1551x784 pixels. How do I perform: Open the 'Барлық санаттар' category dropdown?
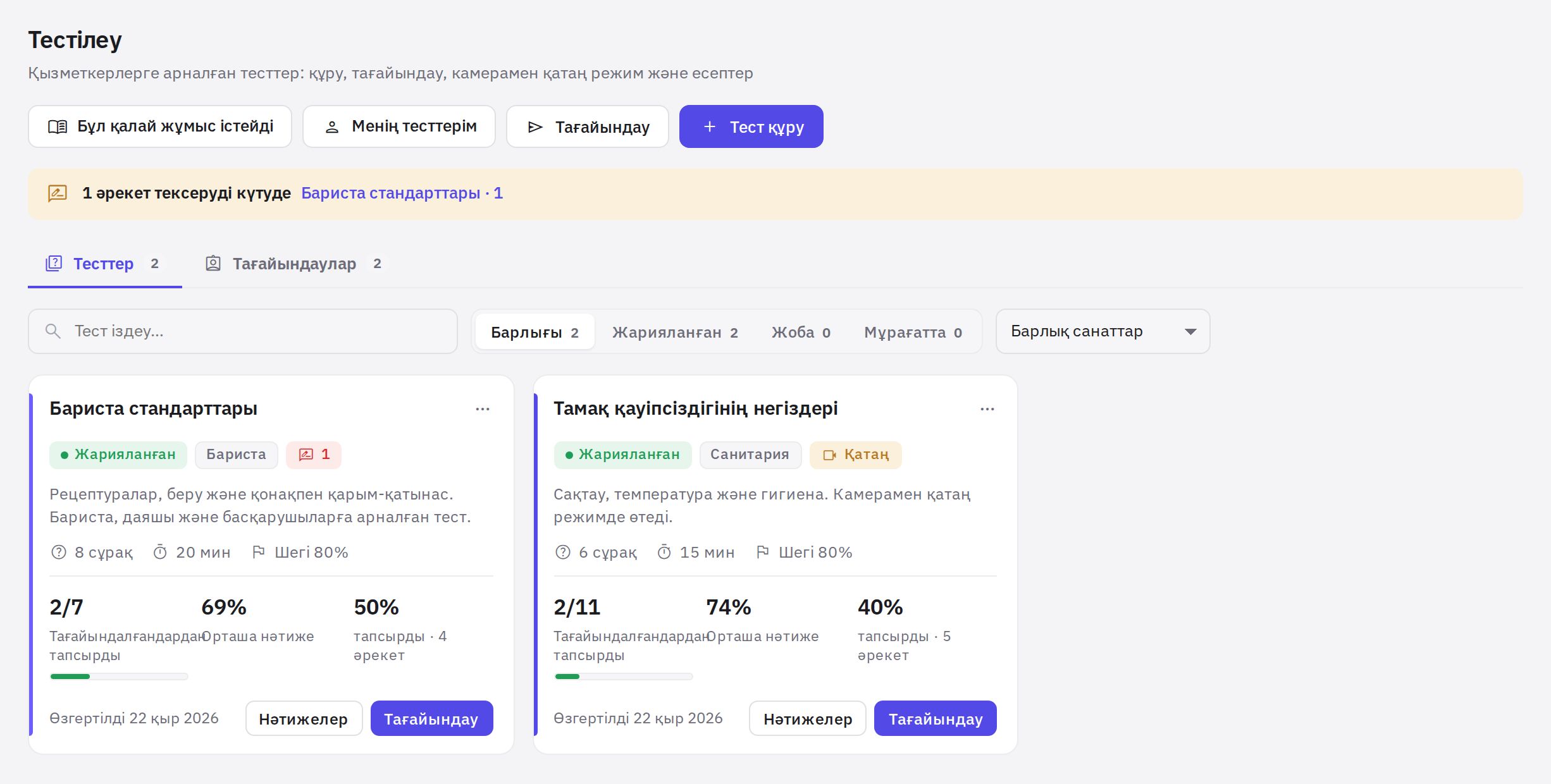click(1103, 331)
